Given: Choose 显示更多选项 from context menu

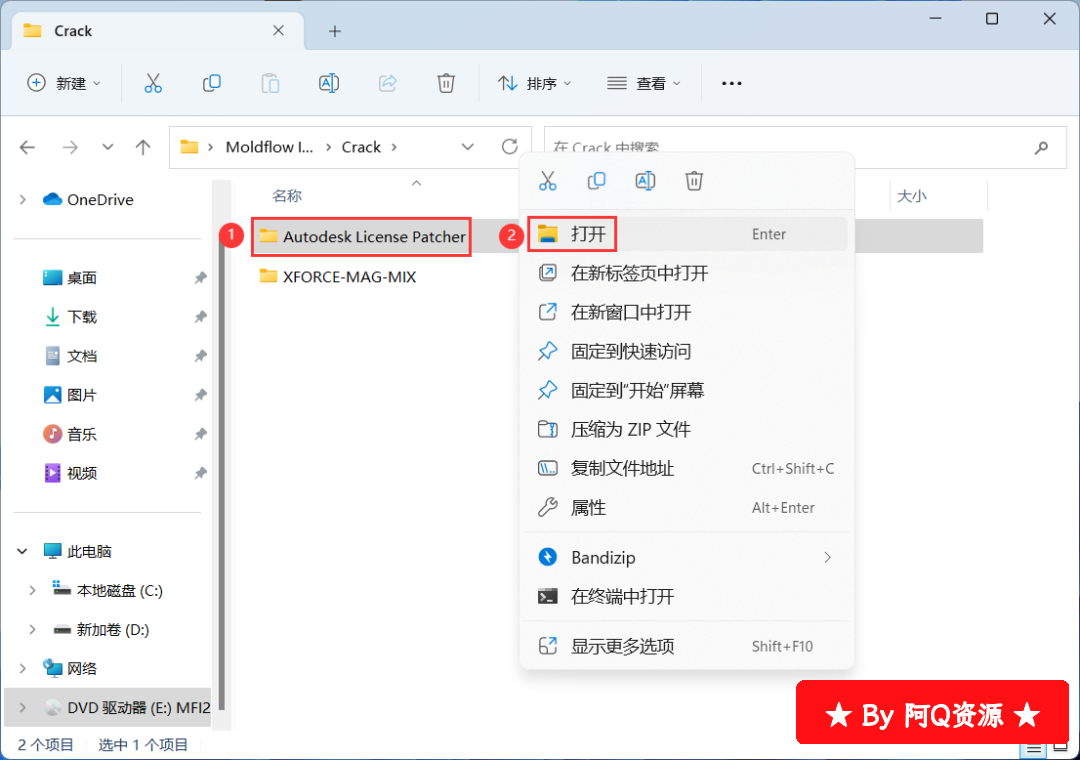Looking at the screenshot, I should pyautogui.click(x=686, y=646).
